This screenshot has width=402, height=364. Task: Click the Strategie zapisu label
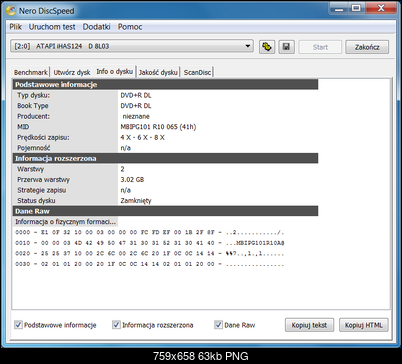(x=42, y=190)
